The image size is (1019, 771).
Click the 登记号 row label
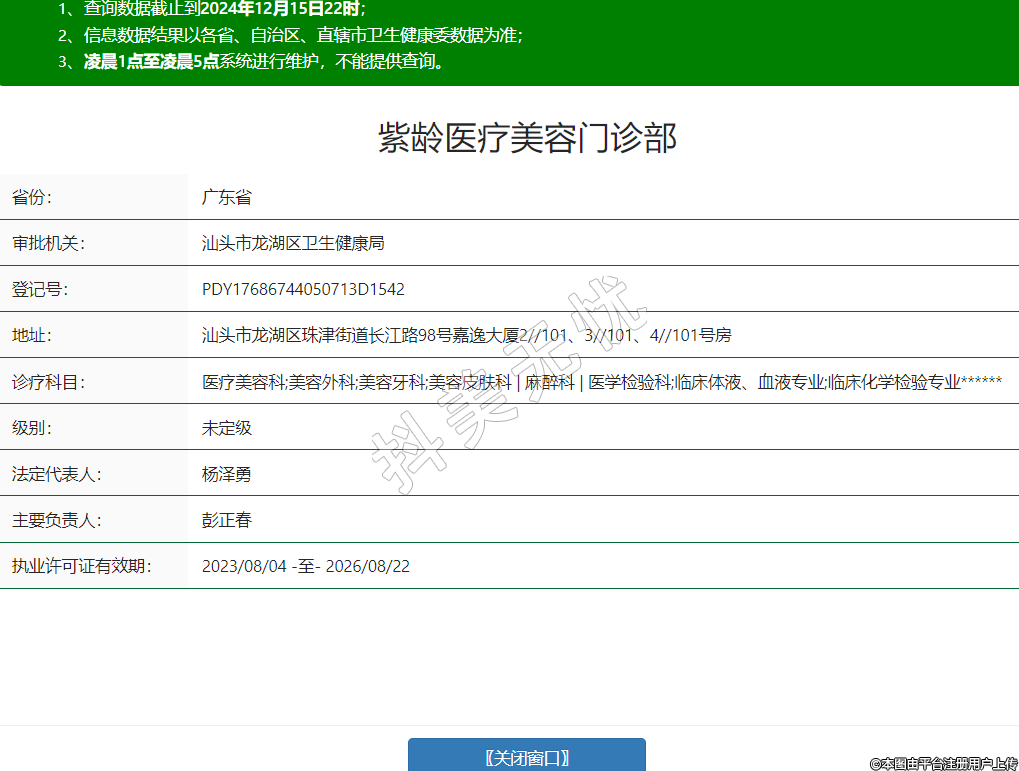(40, 290)
